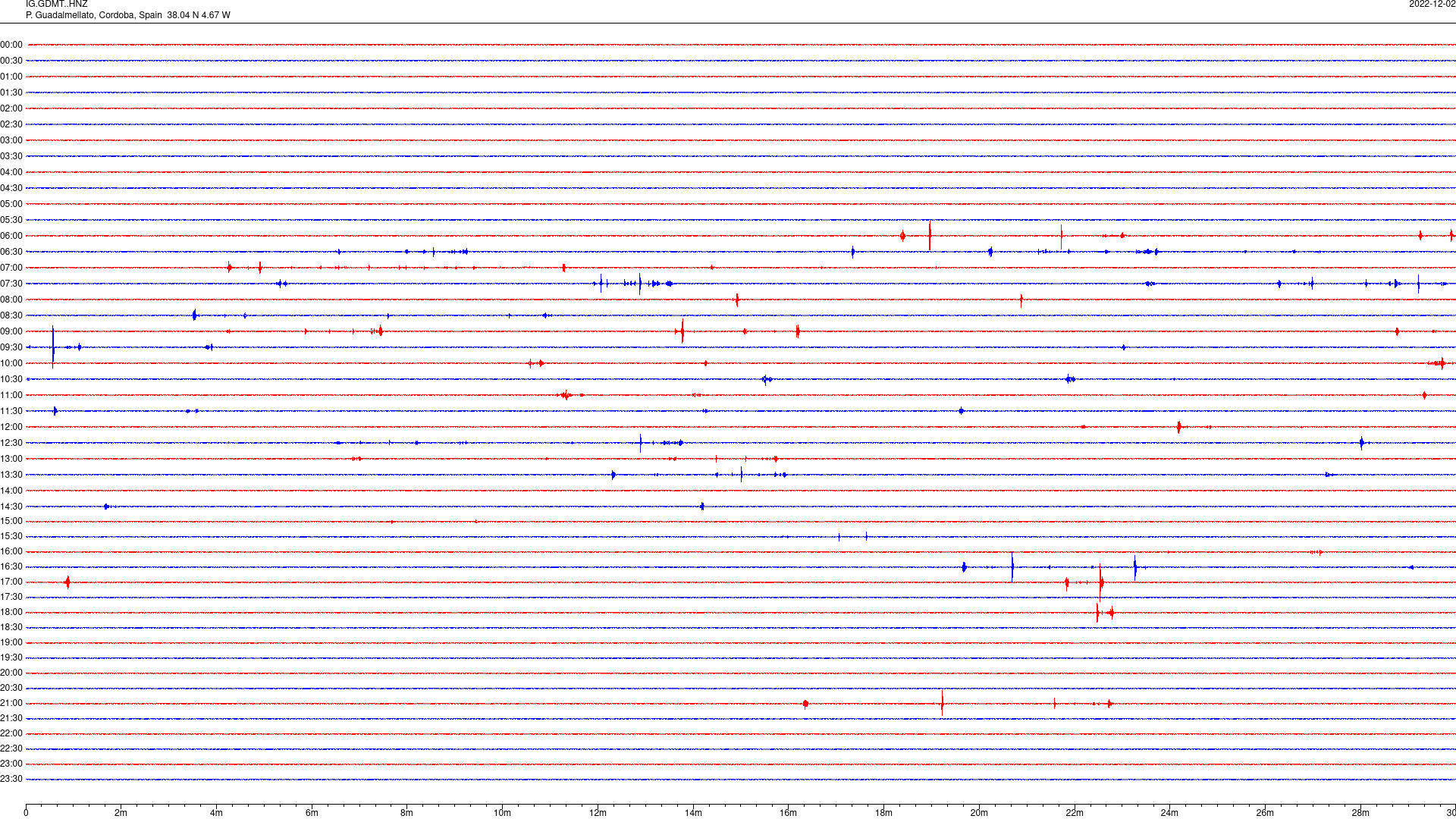This screenshot has height=819, width=1456.
Task: Select the 00:30 time row label
Action: tap(11, 61)
